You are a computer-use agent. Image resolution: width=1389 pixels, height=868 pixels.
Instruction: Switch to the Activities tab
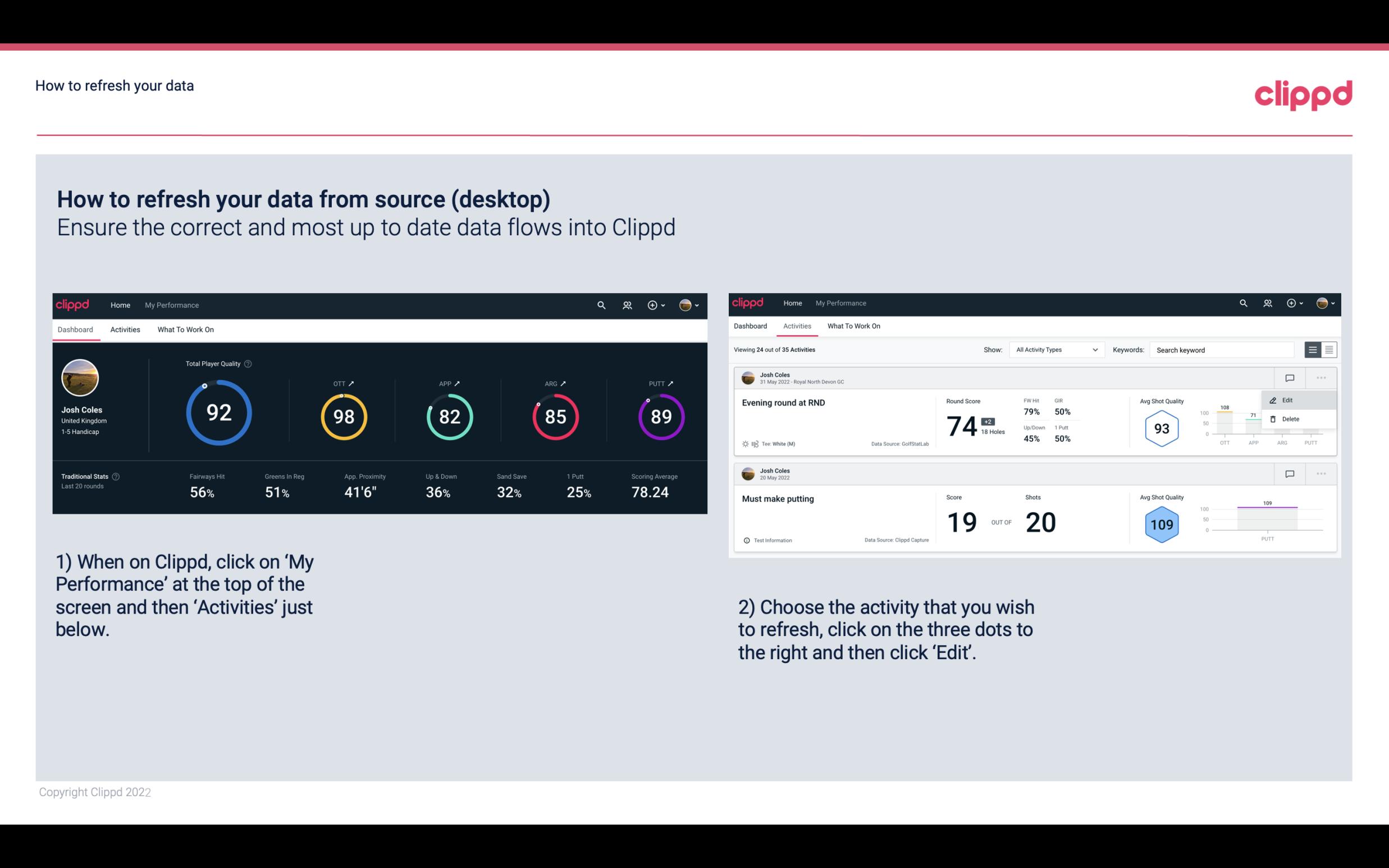124,329
